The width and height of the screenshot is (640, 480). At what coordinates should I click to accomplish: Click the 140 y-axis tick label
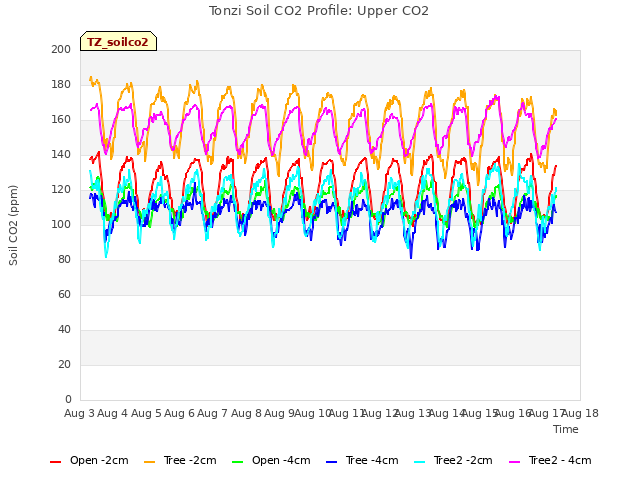tap(61, 155)
